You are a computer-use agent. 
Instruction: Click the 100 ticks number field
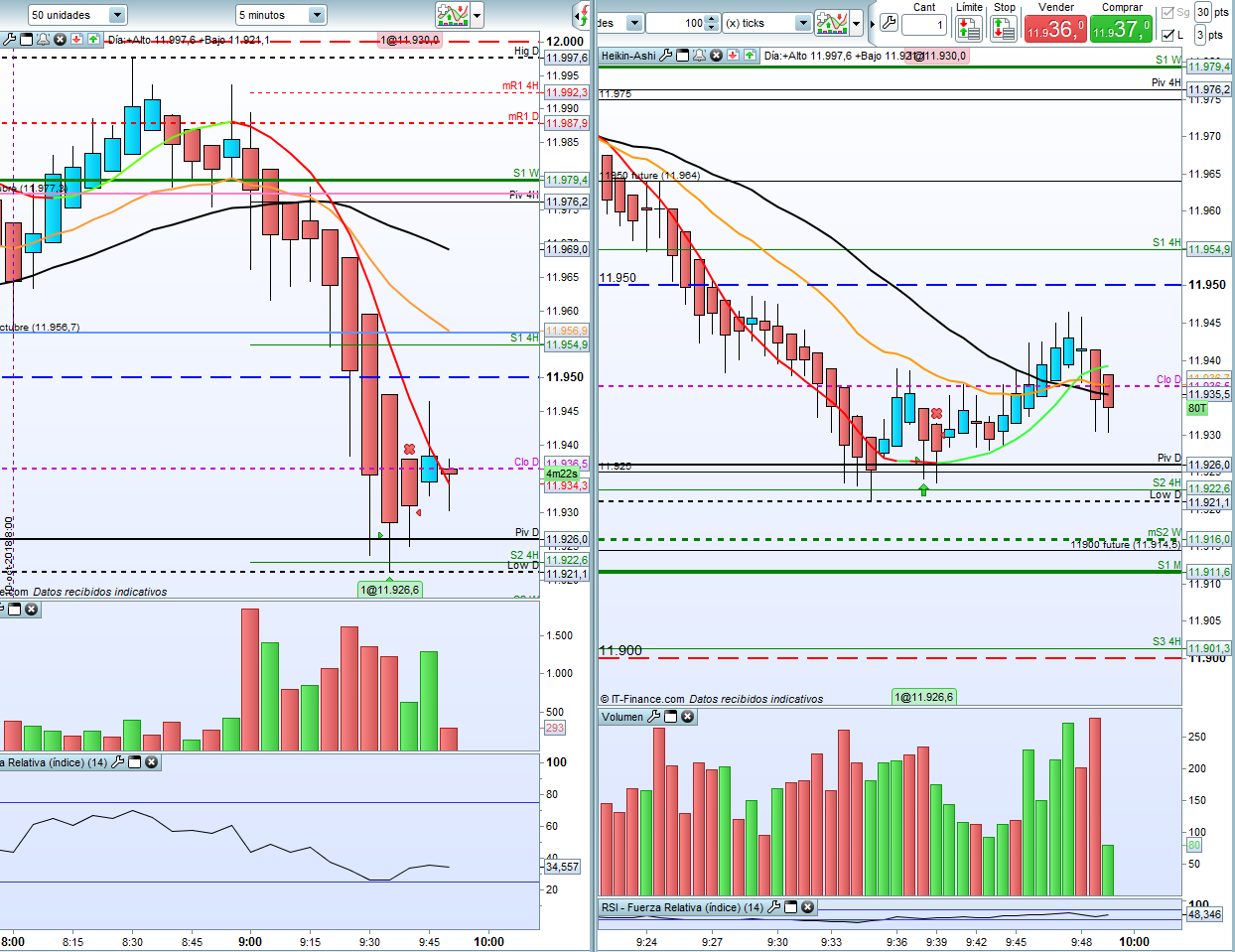[677, 23]
